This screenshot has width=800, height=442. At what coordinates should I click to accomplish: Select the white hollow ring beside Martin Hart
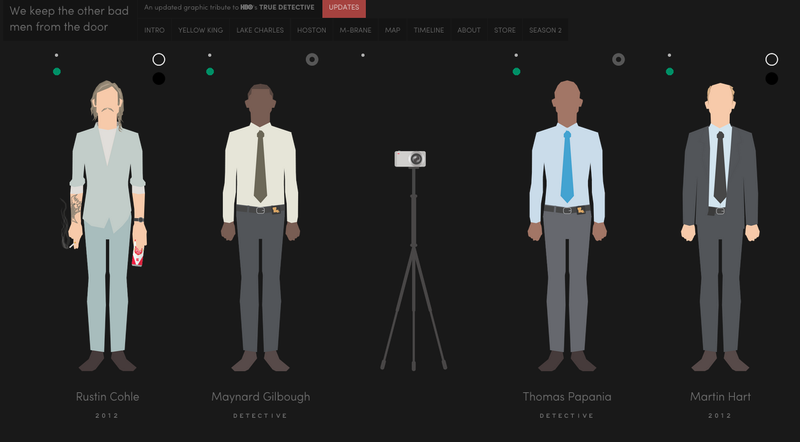click(771, 59)
